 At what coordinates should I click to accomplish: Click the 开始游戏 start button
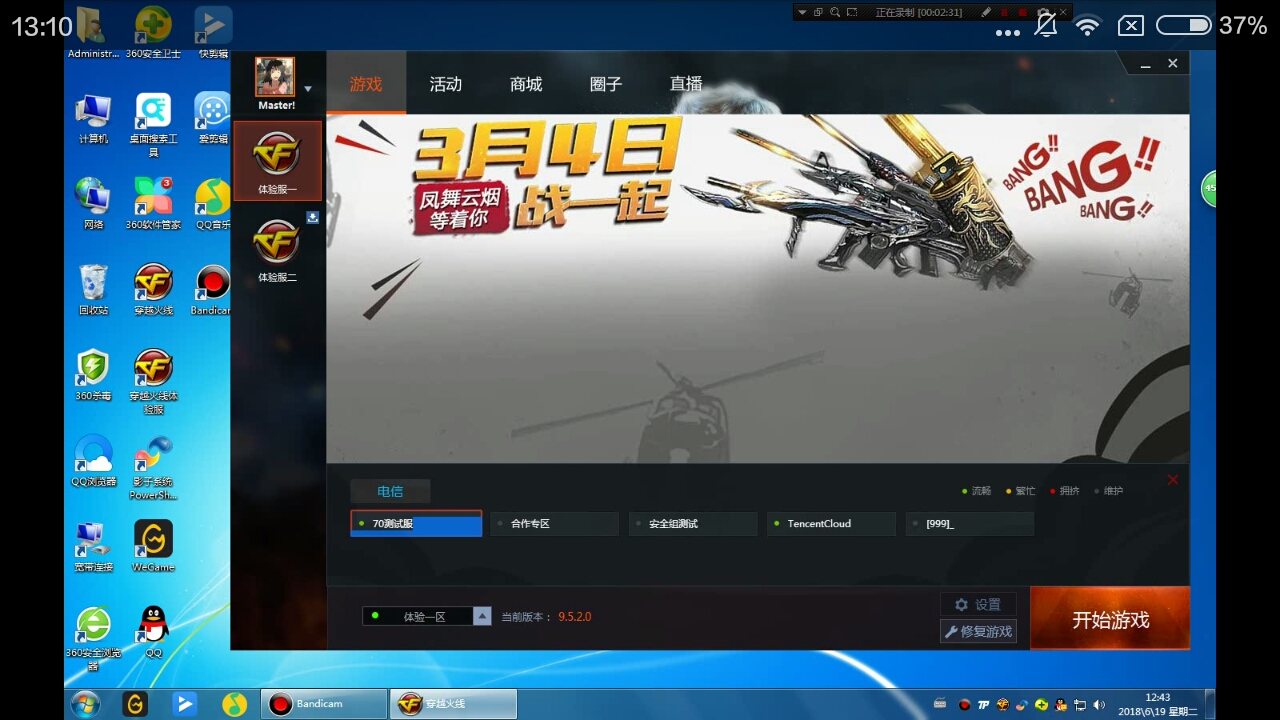1110,619
